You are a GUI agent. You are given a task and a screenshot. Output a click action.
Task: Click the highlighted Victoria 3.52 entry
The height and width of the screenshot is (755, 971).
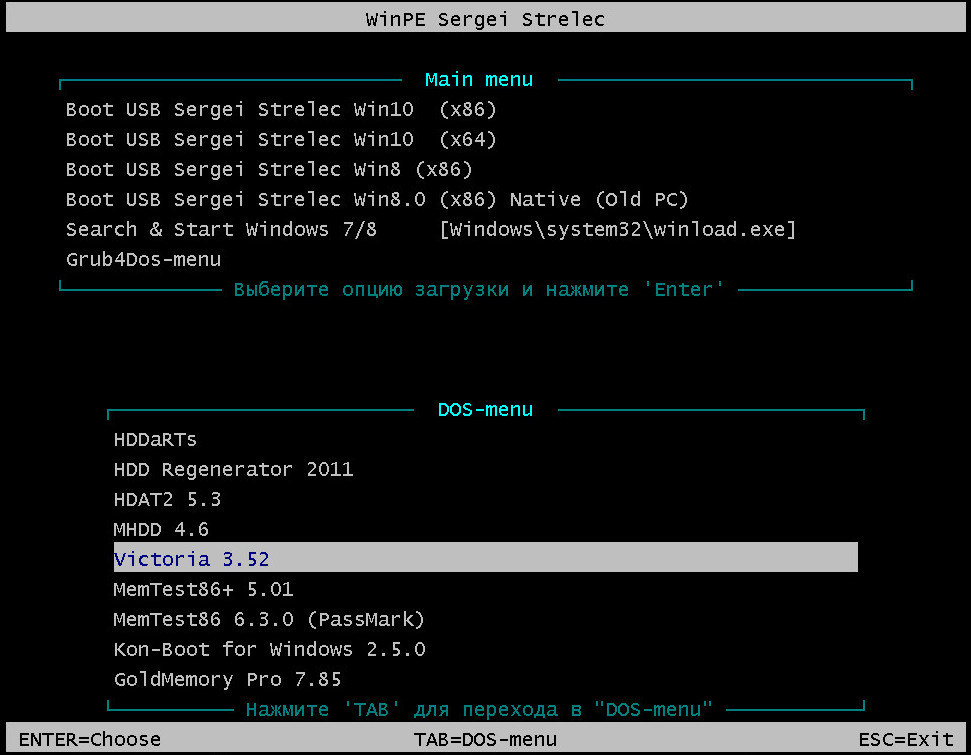click(486, 557)
